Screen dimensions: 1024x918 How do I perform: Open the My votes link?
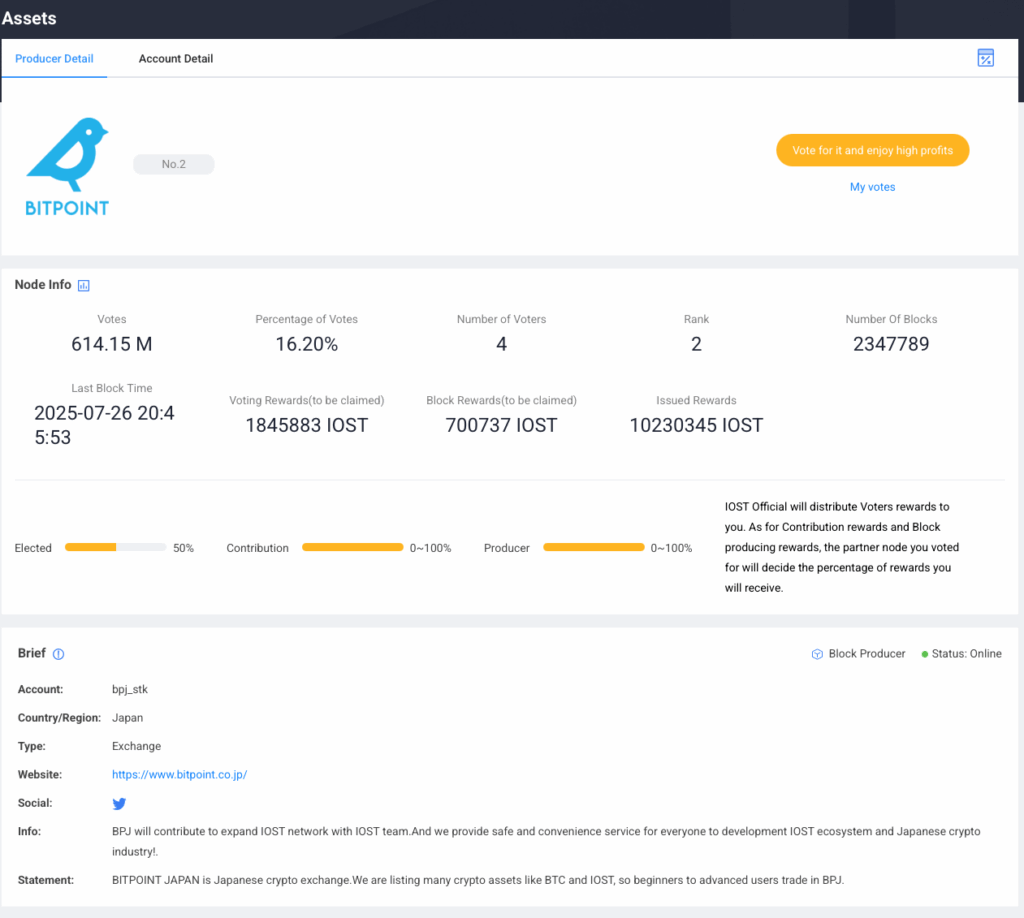[x=872, y=187]
